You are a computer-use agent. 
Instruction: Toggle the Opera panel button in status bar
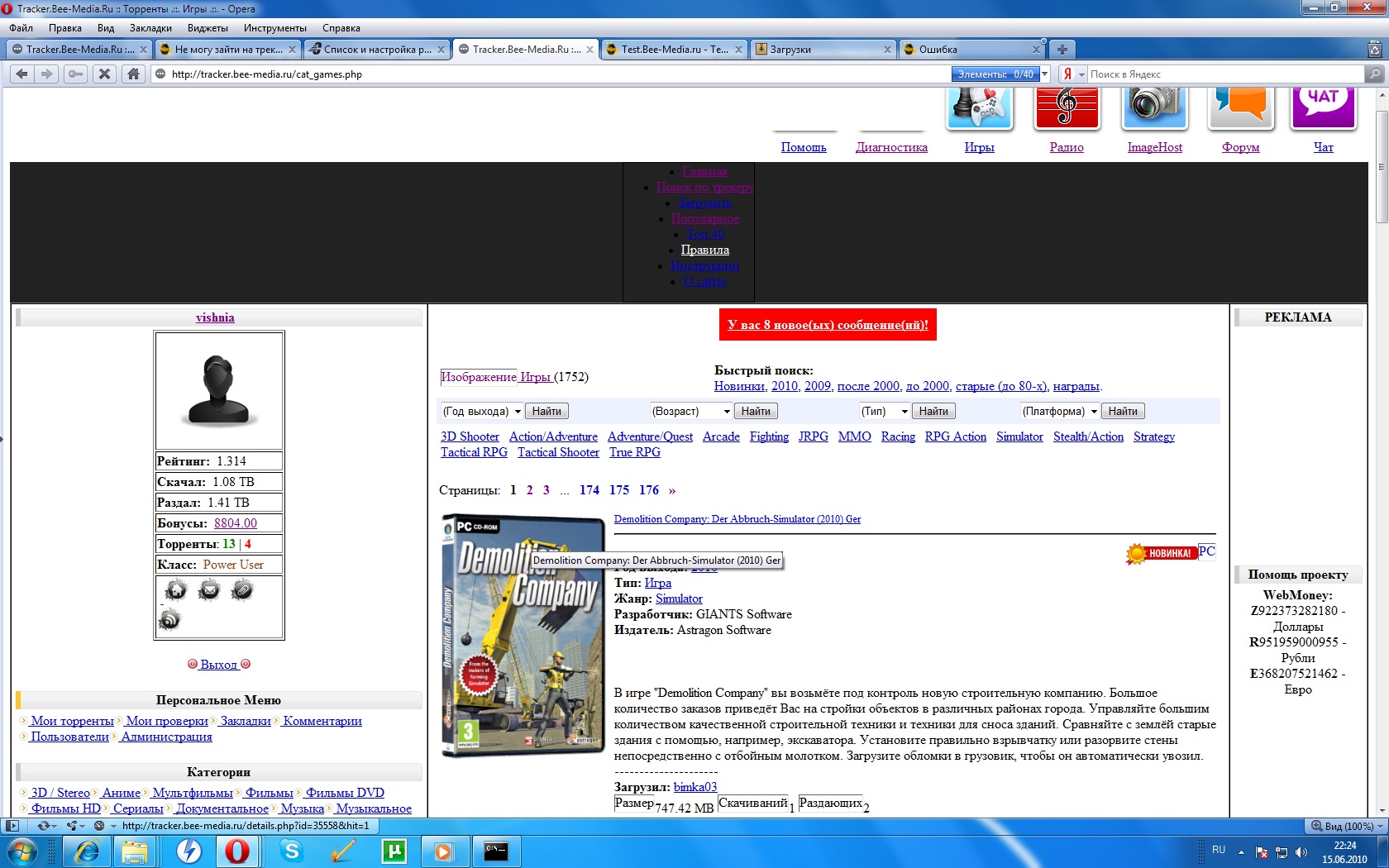click(x=12, y=825)
